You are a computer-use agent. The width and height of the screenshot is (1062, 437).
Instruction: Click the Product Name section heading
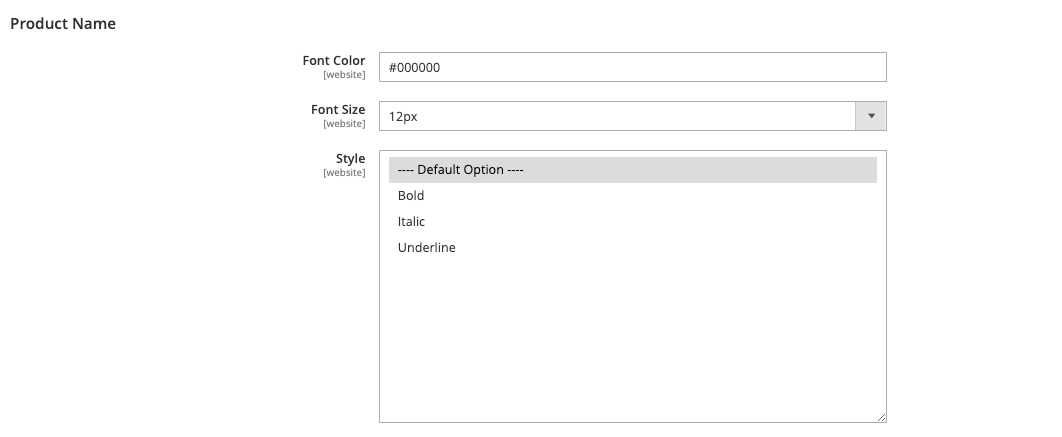pos(63,23)
